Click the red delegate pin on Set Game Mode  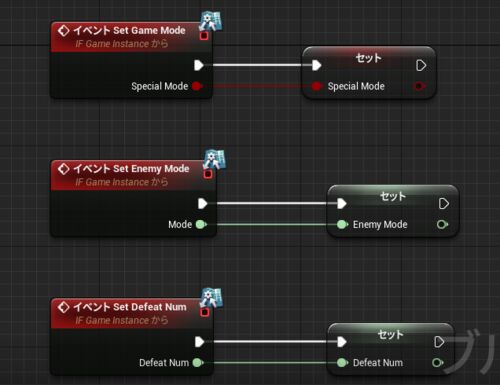pos(204,36)
